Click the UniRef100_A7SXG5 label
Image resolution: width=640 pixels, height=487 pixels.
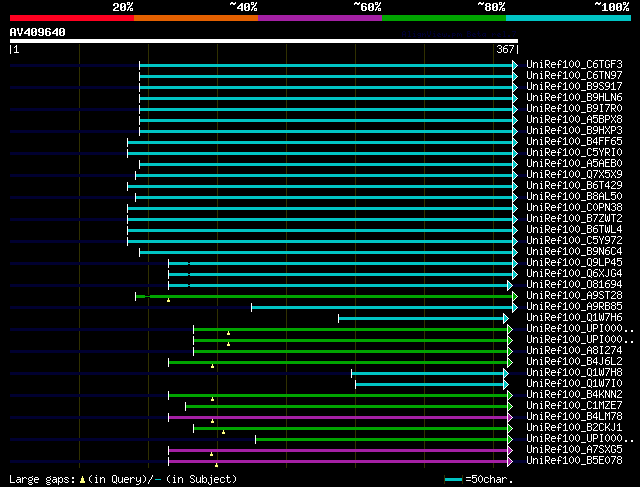pos(574,450)
